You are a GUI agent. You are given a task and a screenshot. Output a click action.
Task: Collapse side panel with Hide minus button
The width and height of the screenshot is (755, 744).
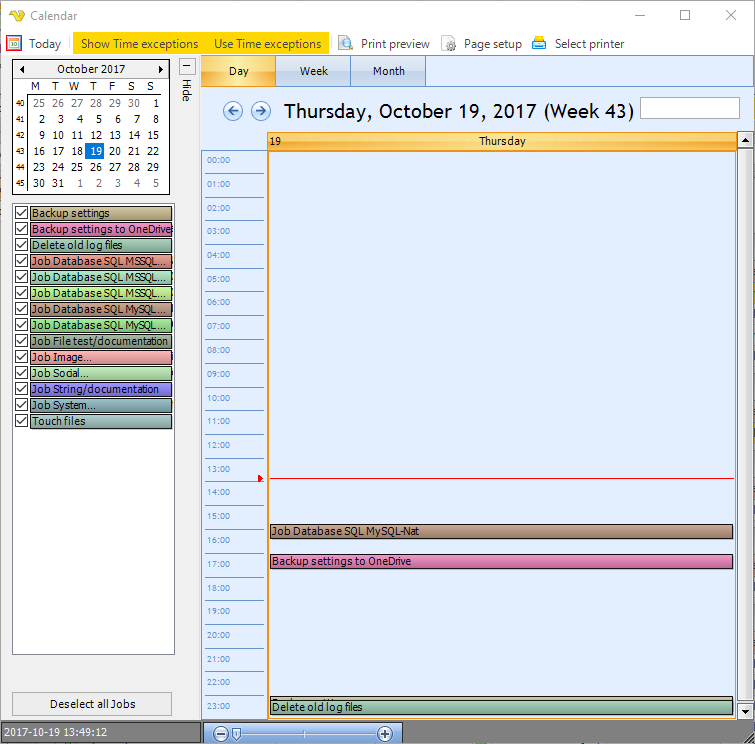(187, 66)
